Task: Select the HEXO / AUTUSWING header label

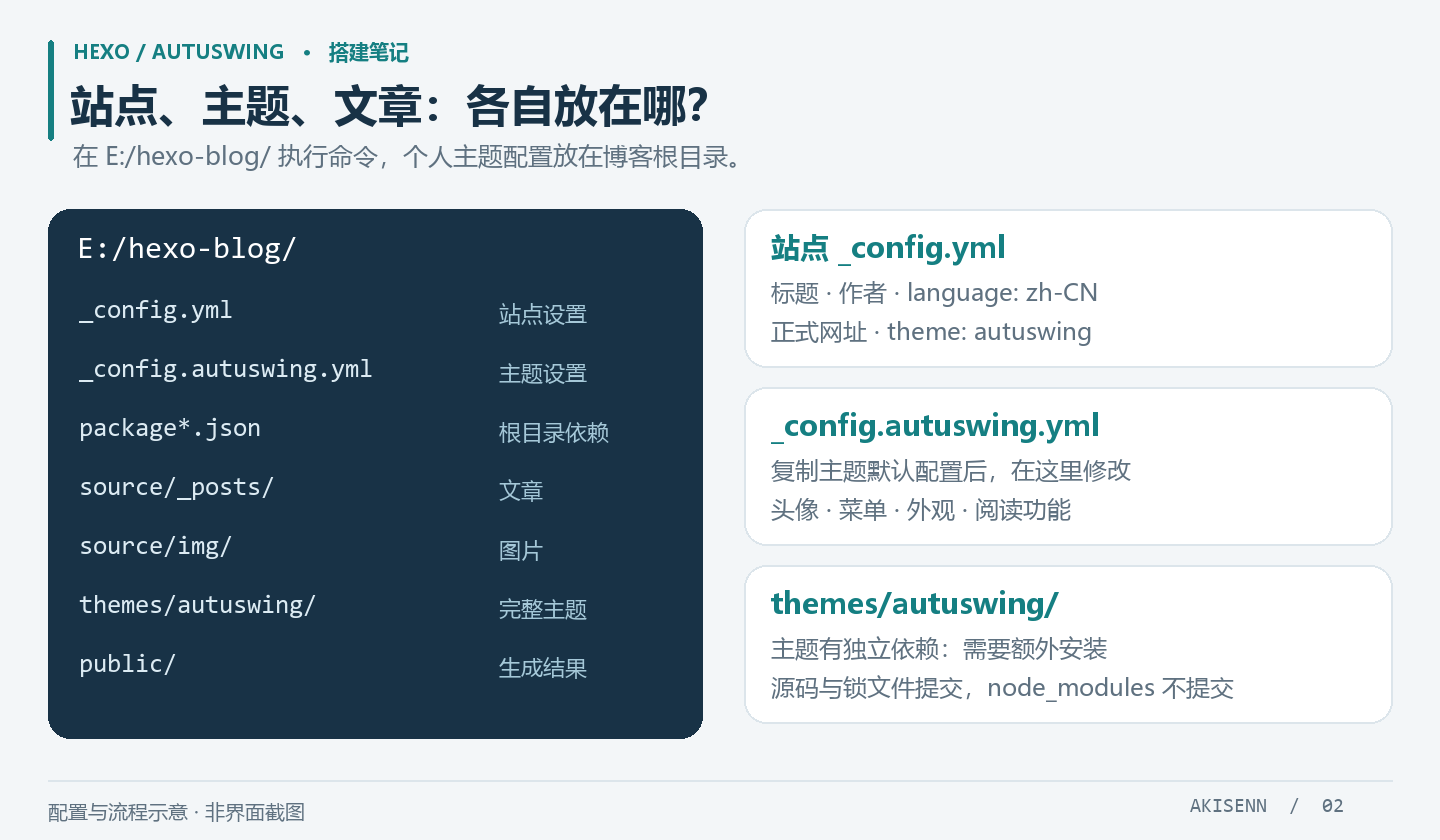Action: click(179, 53)
